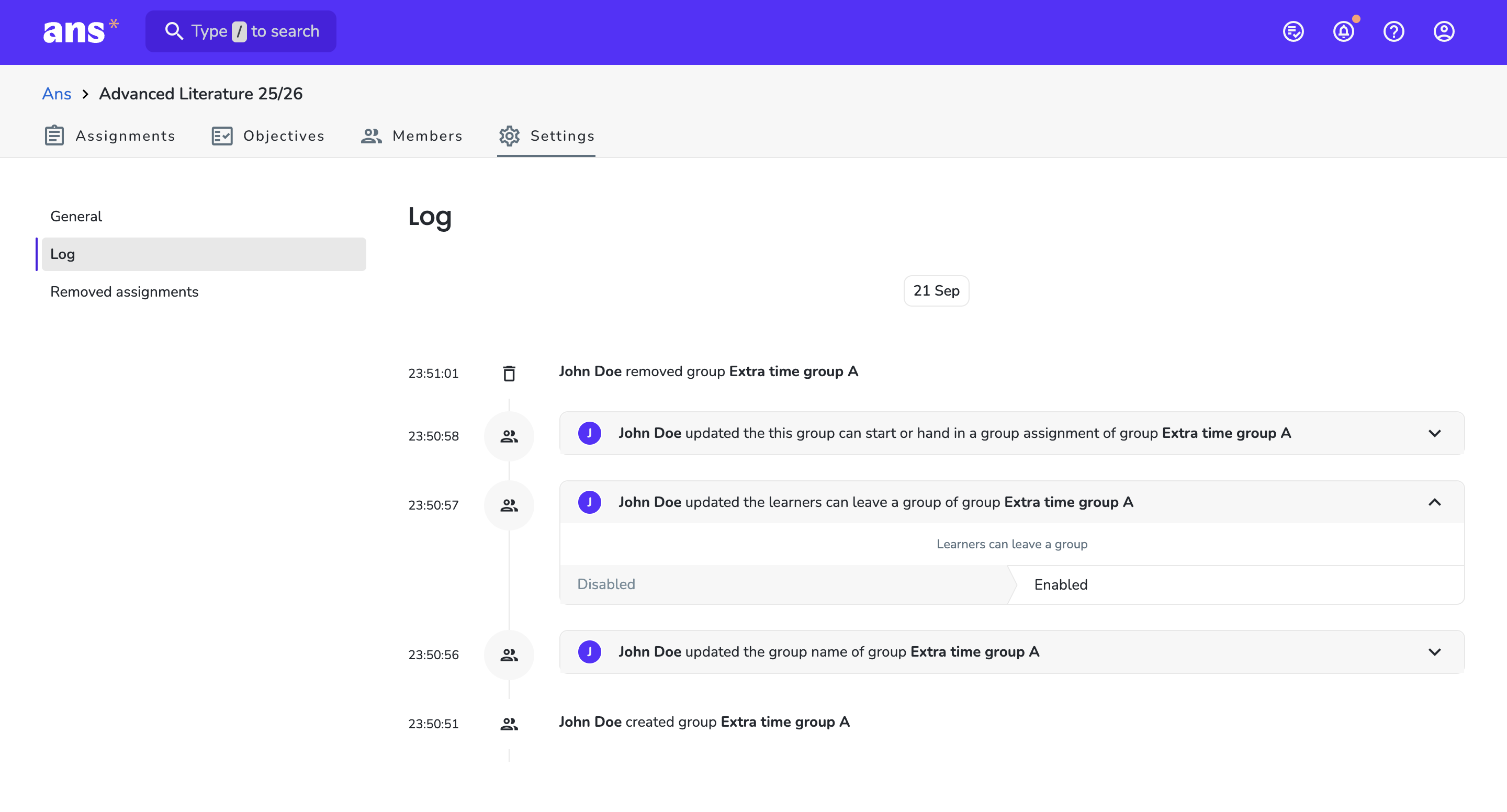Image resolution: width=1507 pixels, height=812 pixels.
Task: Click the group icon at 23:50:58 entry
Action: (509, 436)
